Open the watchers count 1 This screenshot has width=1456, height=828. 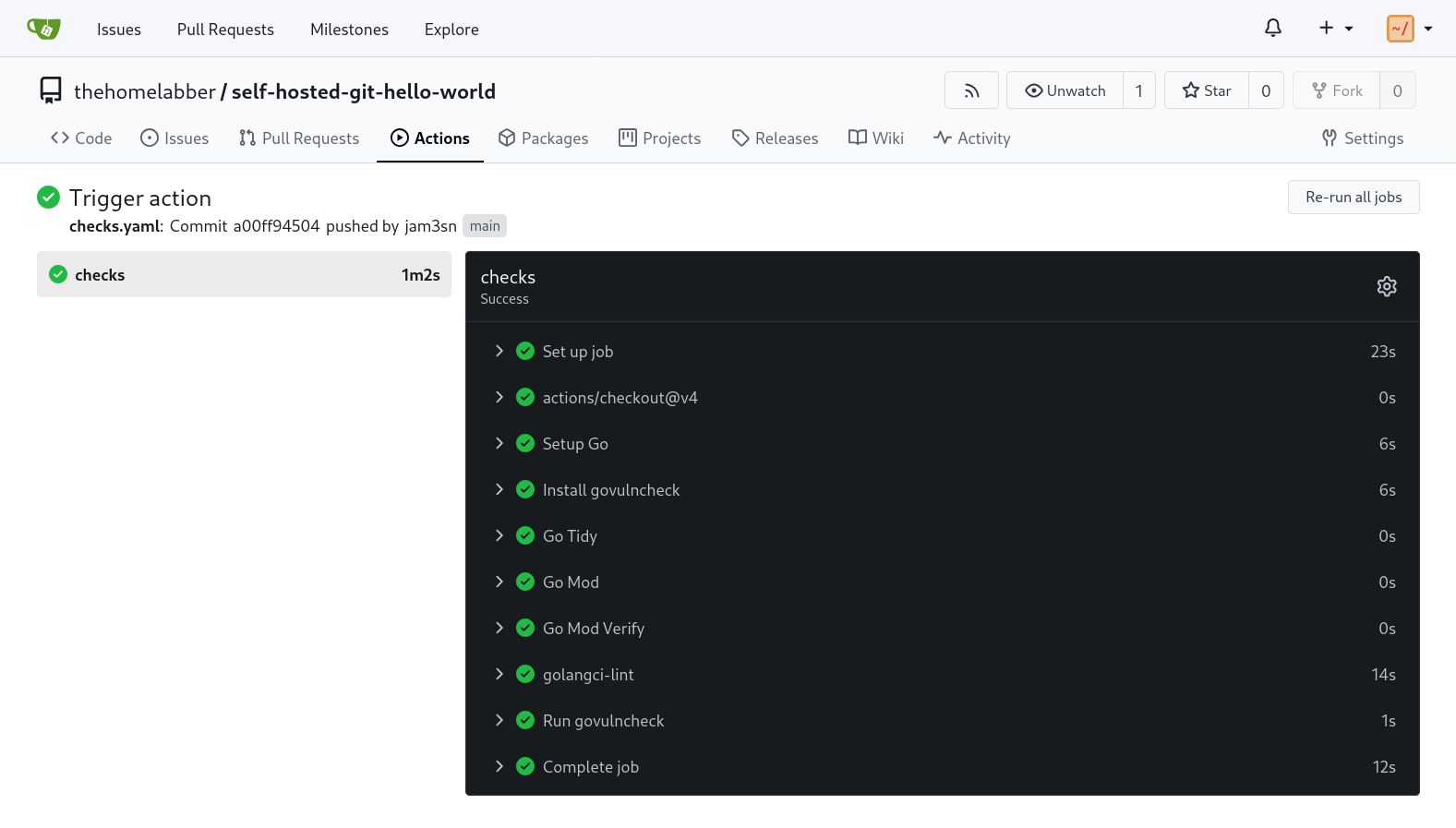pos(1139,90)
